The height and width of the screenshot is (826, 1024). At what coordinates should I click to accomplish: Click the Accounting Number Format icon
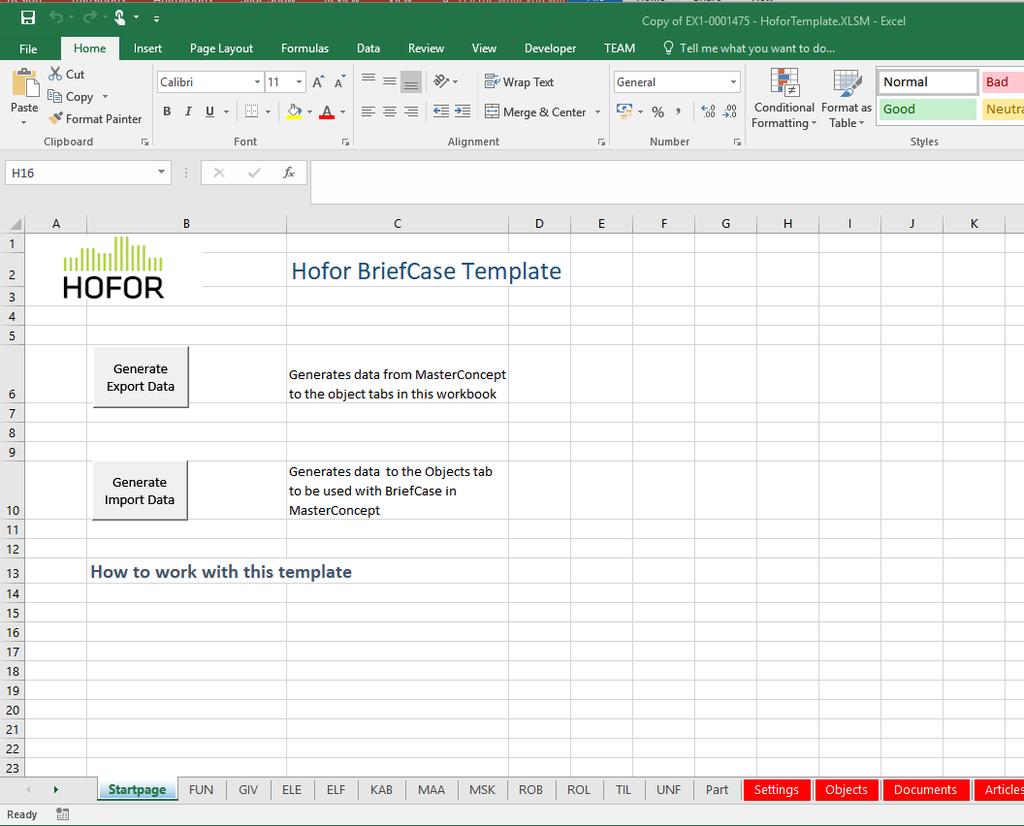point(624,111)
